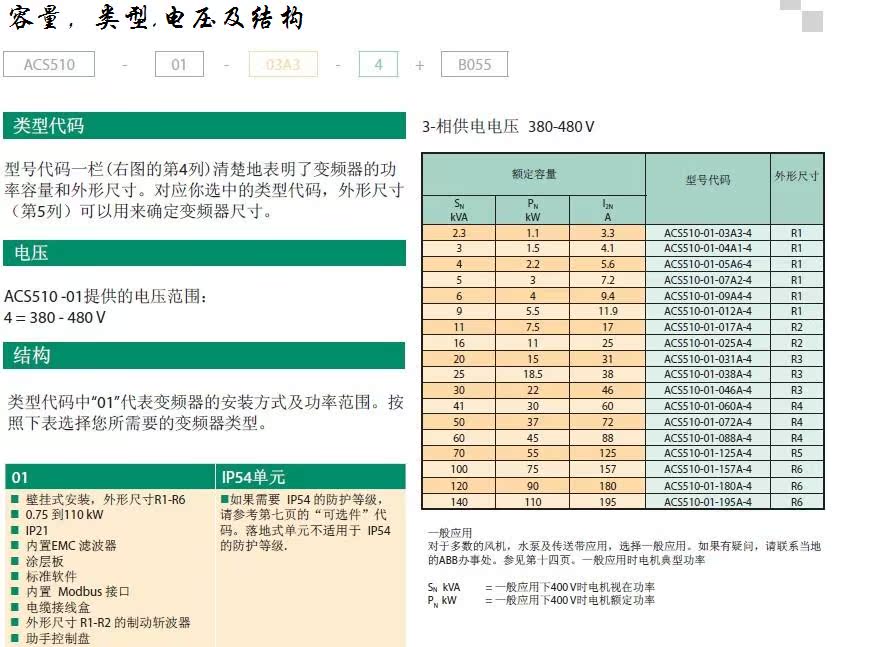
Task: Click the 内置EMC 滤波器 bullet item
Action: tap(64, 545)
